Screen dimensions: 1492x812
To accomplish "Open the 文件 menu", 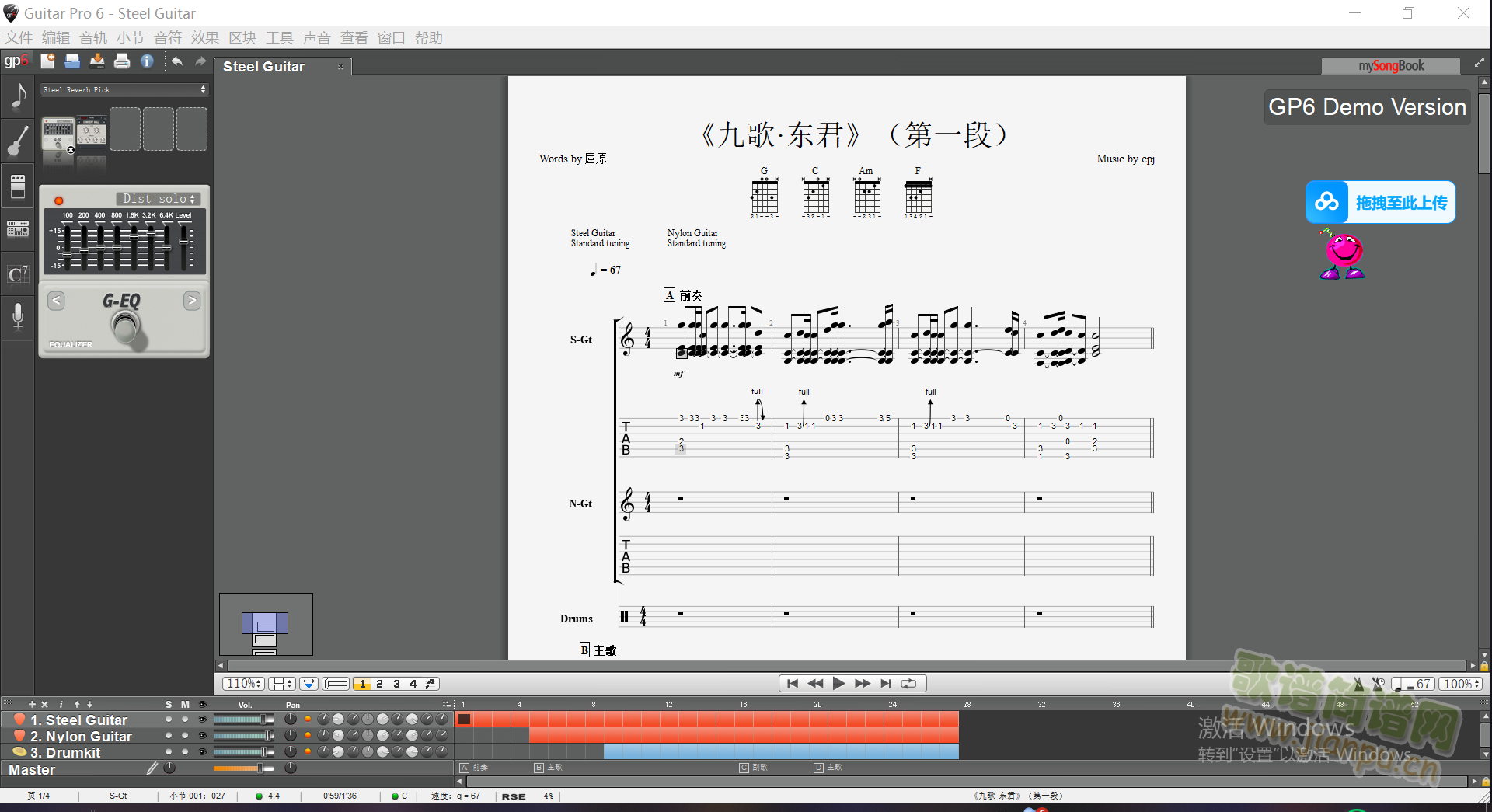I will (x=19, y=37).
